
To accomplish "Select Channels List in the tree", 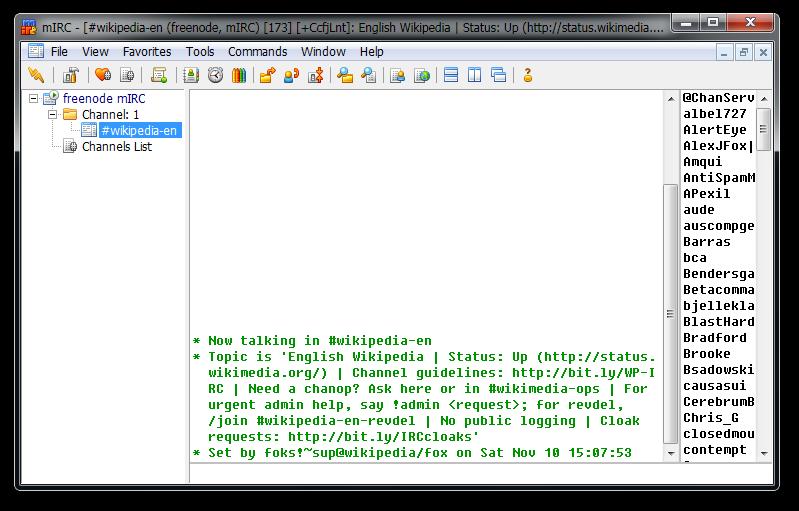I will (117, 147).
